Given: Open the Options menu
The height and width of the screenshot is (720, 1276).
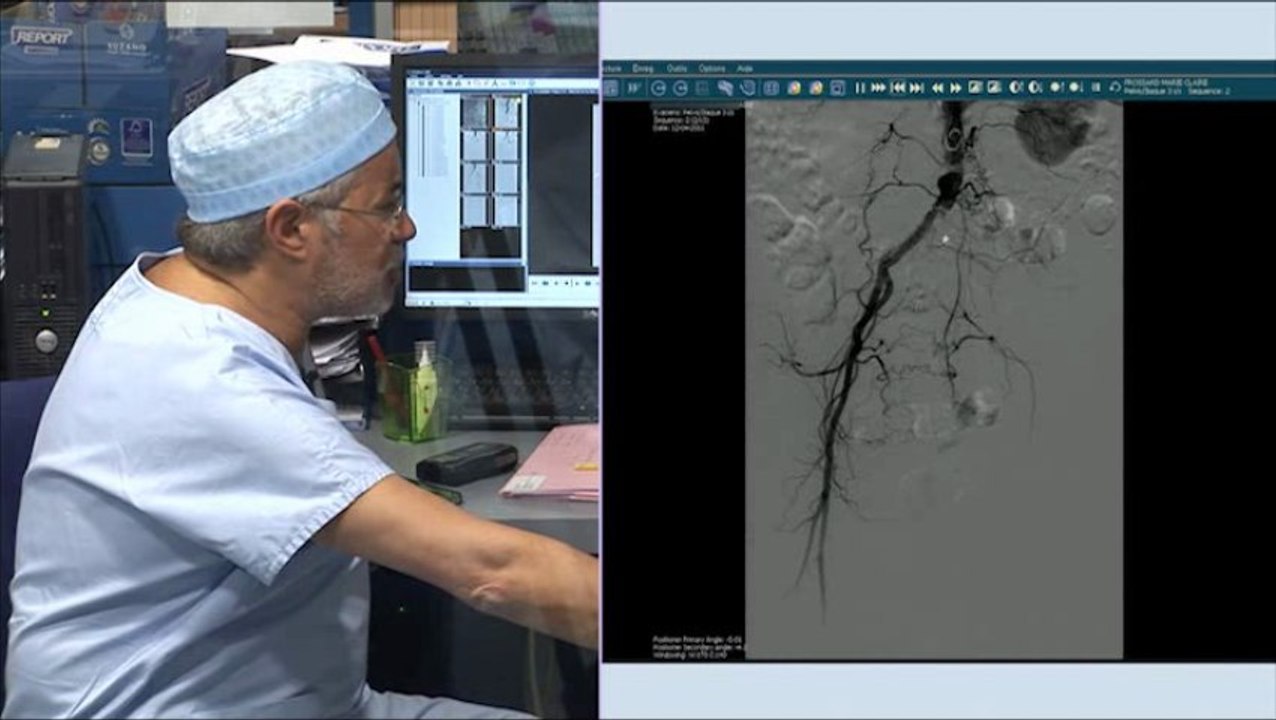Looking at the screenshot, I should [x=711, y=69].
